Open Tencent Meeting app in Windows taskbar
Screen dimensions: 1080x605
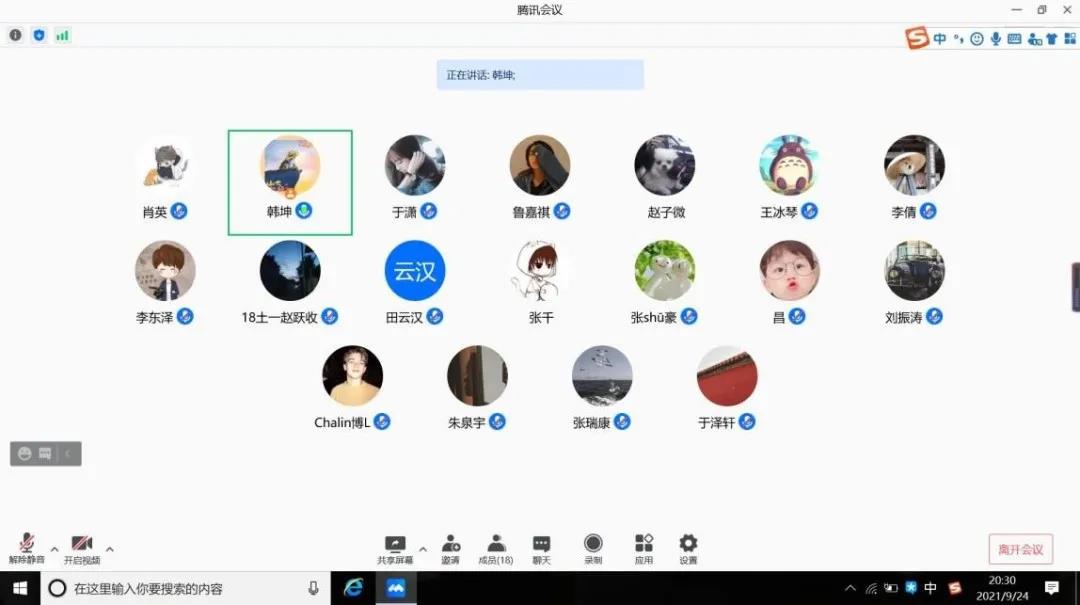(x=395, y=589)
